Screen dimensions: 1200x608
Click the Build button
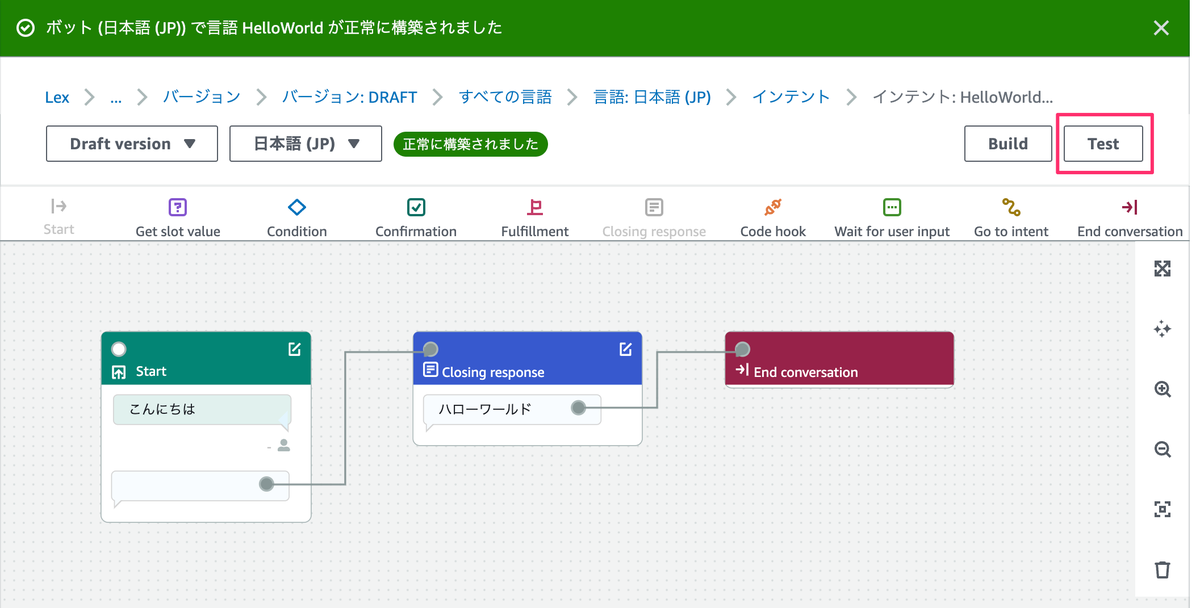click(x=1007, y=143)
